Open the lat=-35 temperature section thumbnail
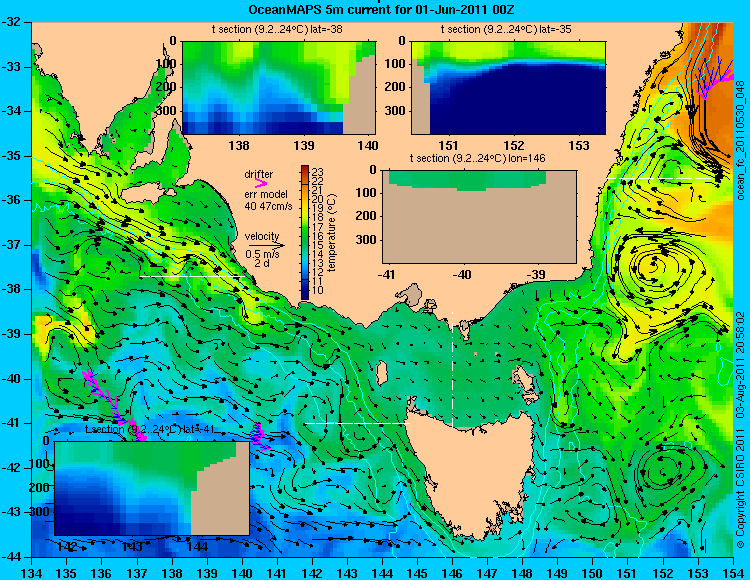Screen dimensions: 750x580 click(508, 88)
